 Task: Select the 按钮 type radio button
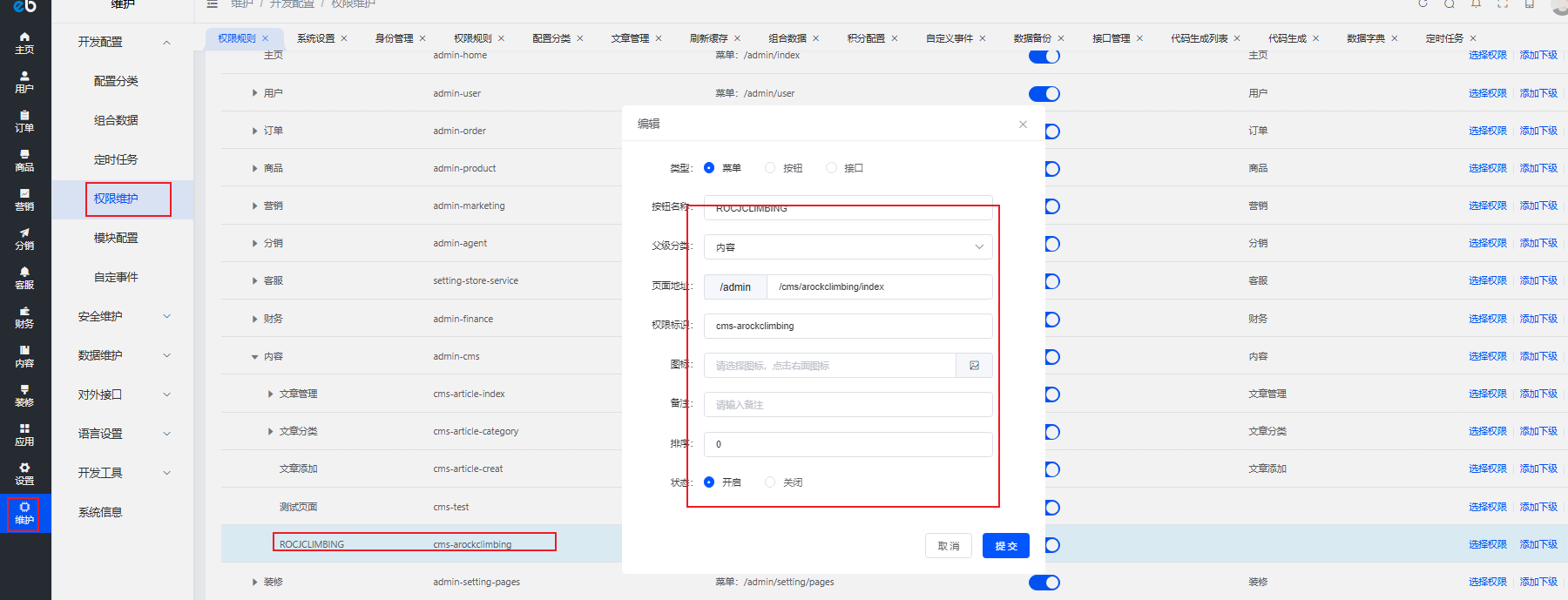point(770,168)
